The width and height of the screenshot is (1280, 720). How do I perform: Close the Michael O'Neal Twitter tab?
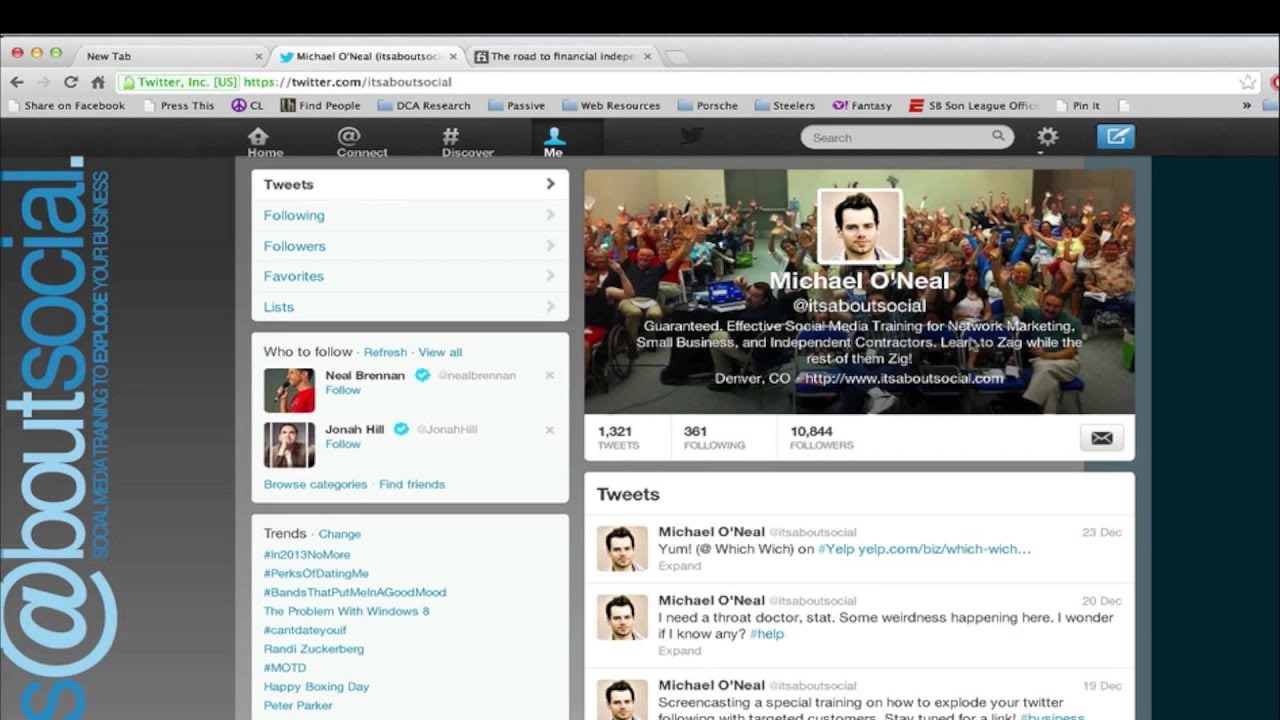point(453,57)
